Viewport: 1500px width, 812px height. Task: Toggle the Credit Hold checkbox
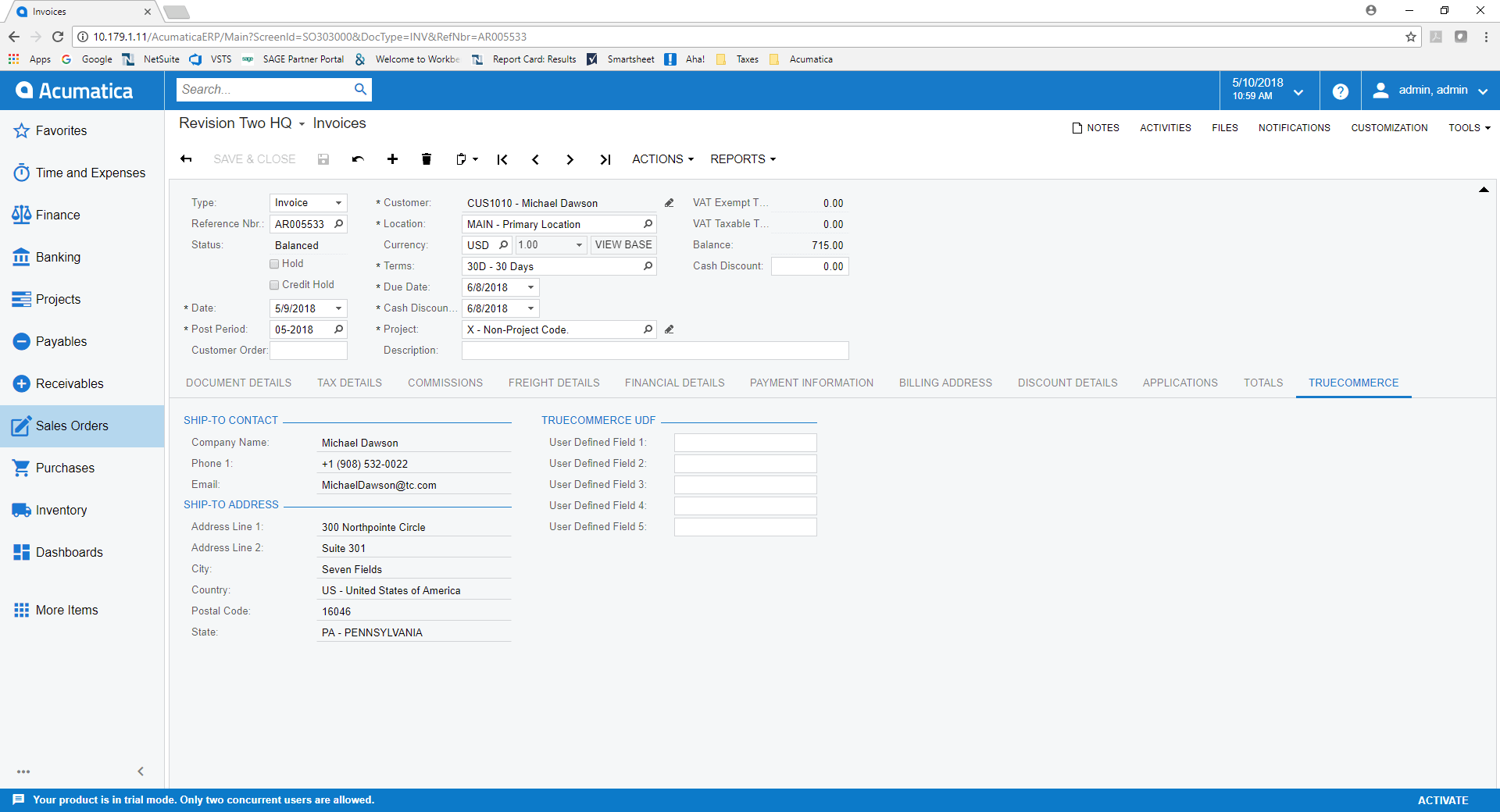[274, 285]
